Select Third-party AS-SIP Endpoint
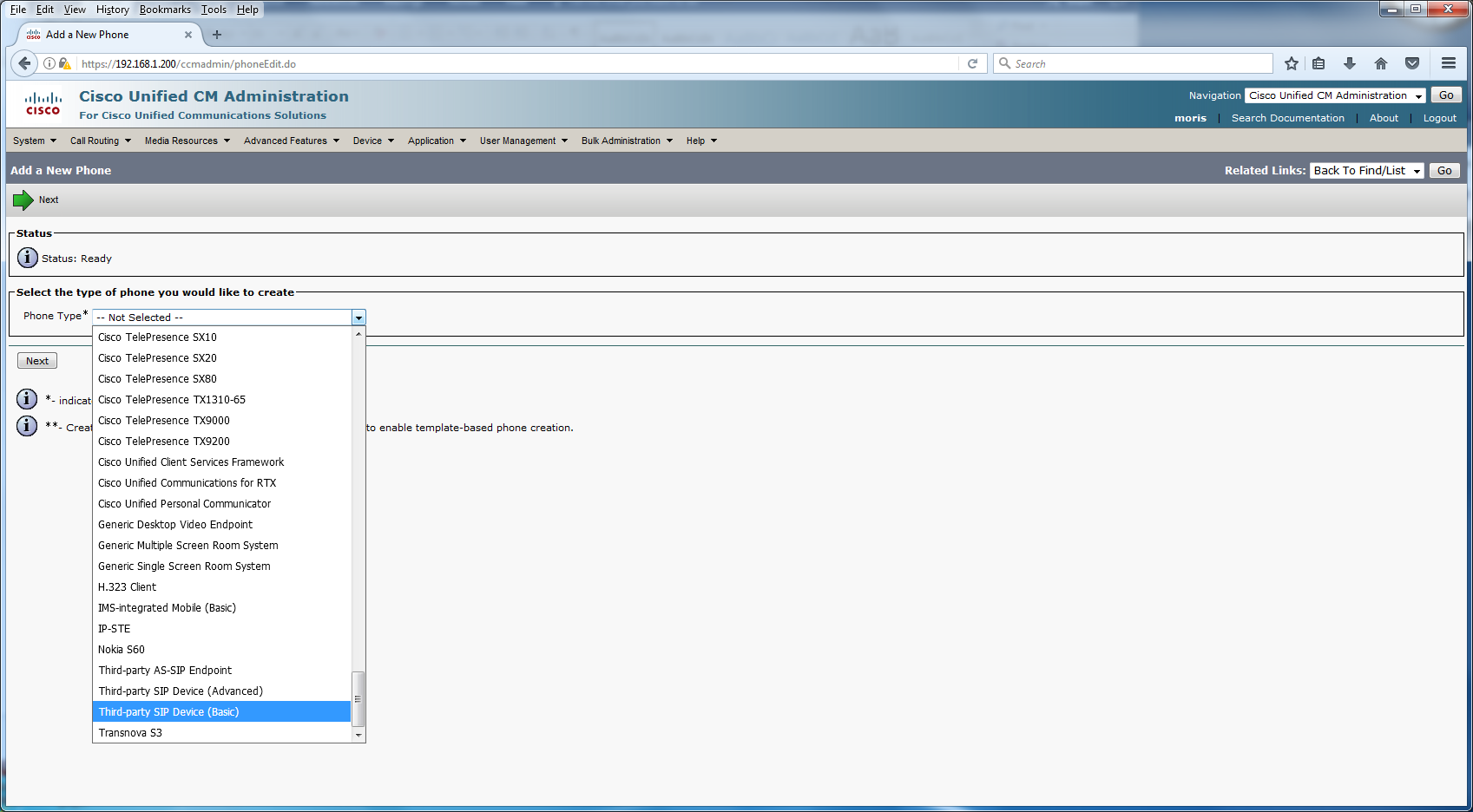Image resolution: width=1473 pixels, height=812 pixels. [x=221, y=670]
